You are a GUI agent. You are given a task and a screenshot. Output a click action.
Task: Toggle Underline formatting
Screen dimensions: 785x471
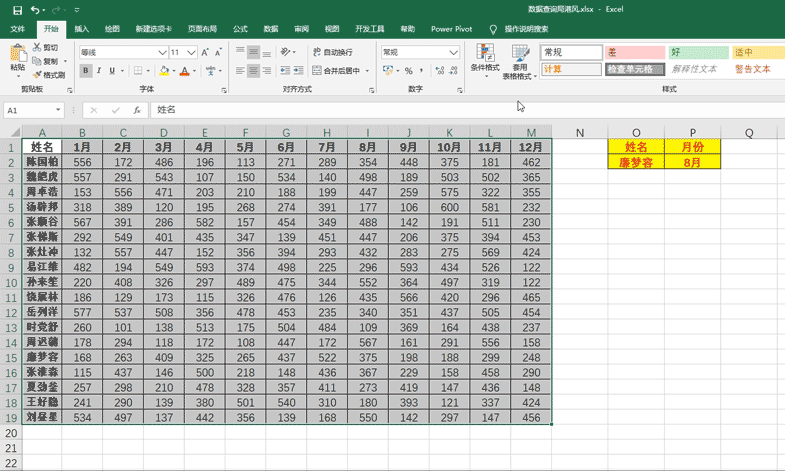(112, 71)
